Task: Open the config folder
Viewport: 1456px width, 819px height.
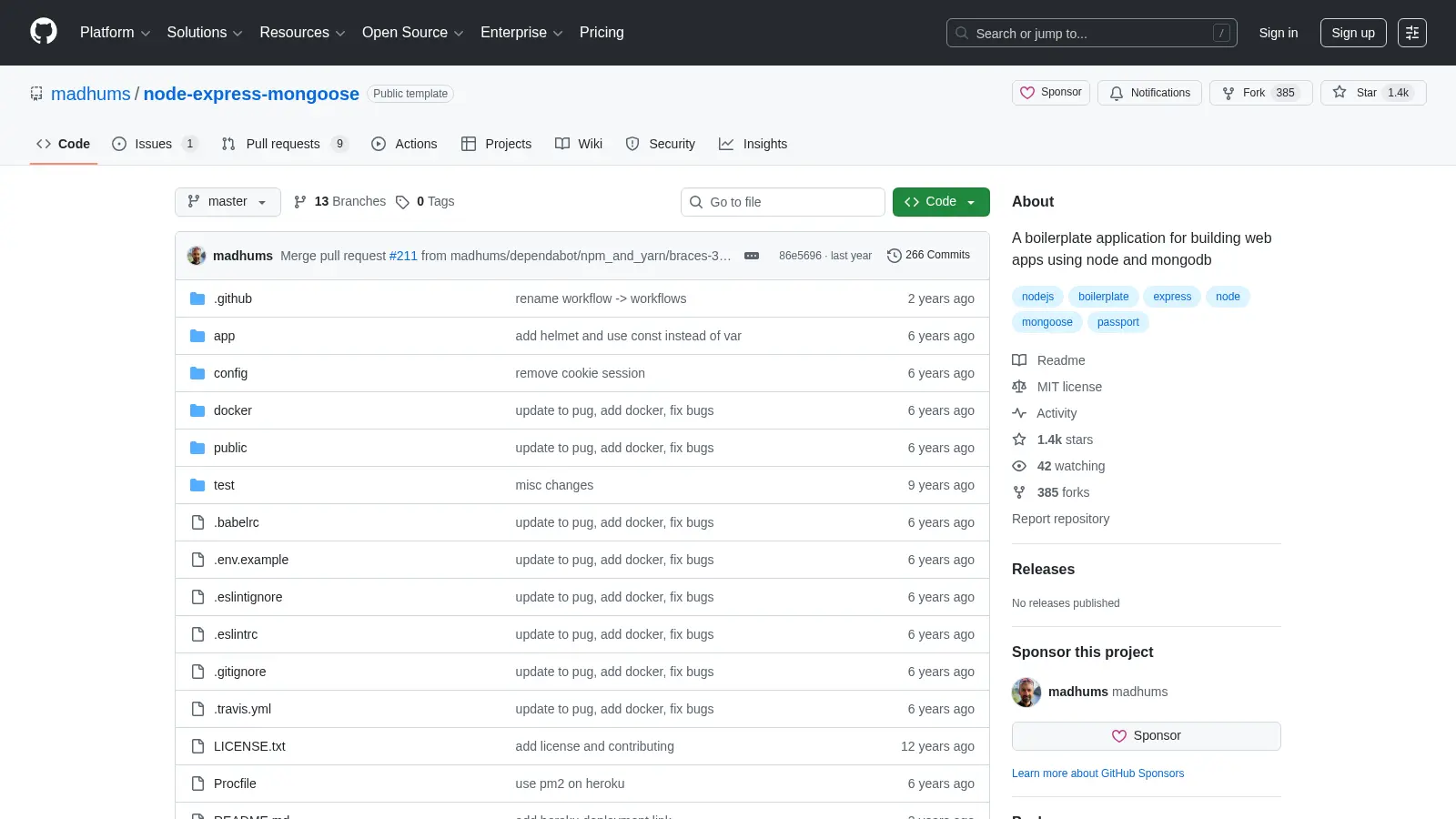Action: tap(230, 373)
